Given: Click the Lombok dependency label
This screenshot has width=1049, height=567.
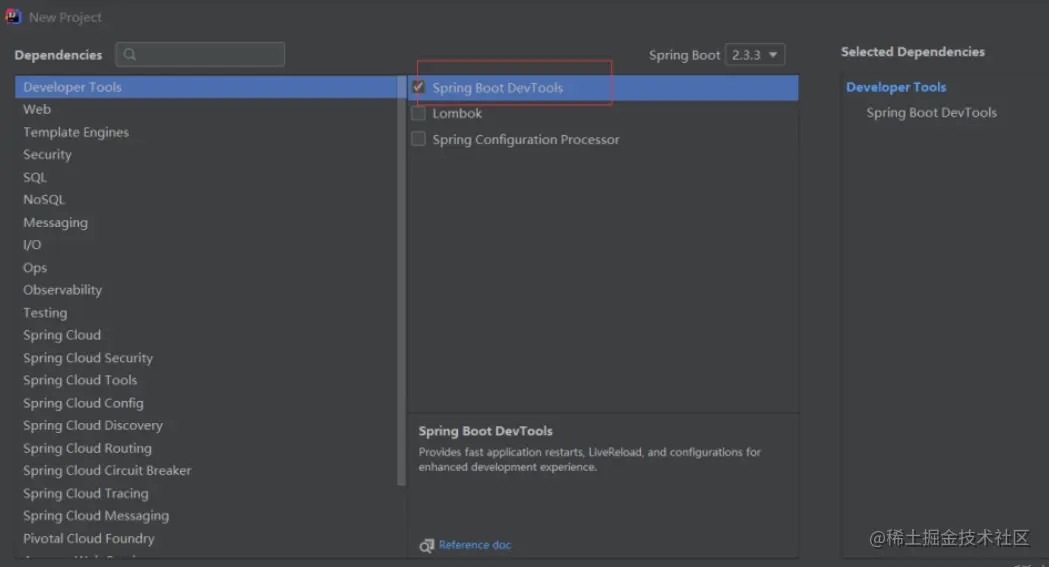Looking at the screenshot, I should pyautogui.click(x=457, y=113).
